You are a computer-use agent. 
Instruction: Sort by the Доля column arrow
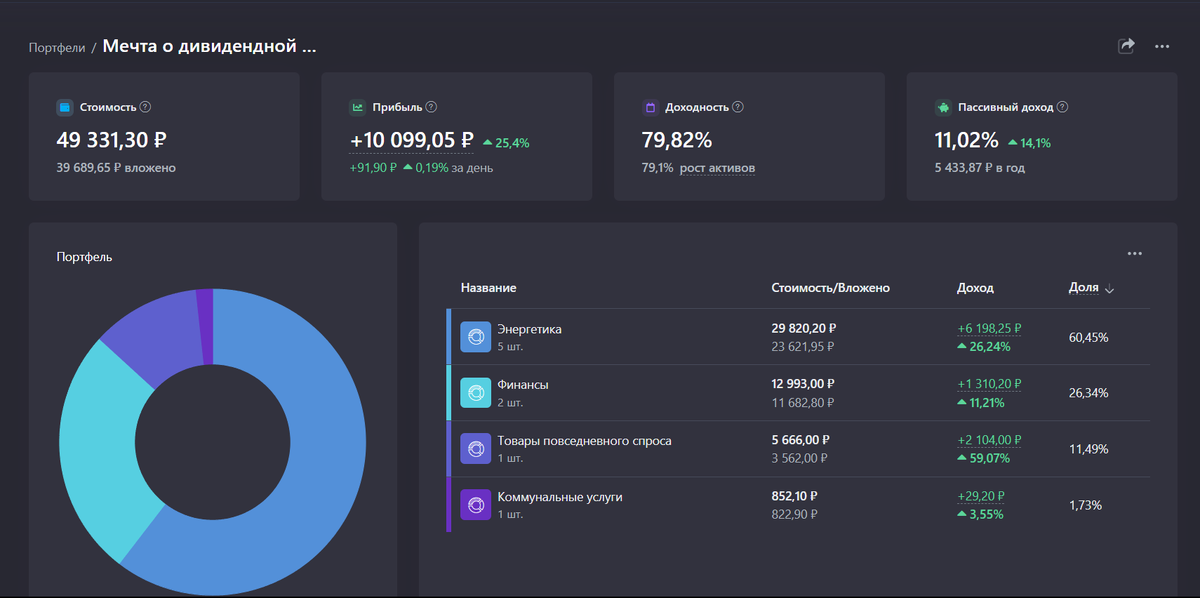pos(1109,289)
